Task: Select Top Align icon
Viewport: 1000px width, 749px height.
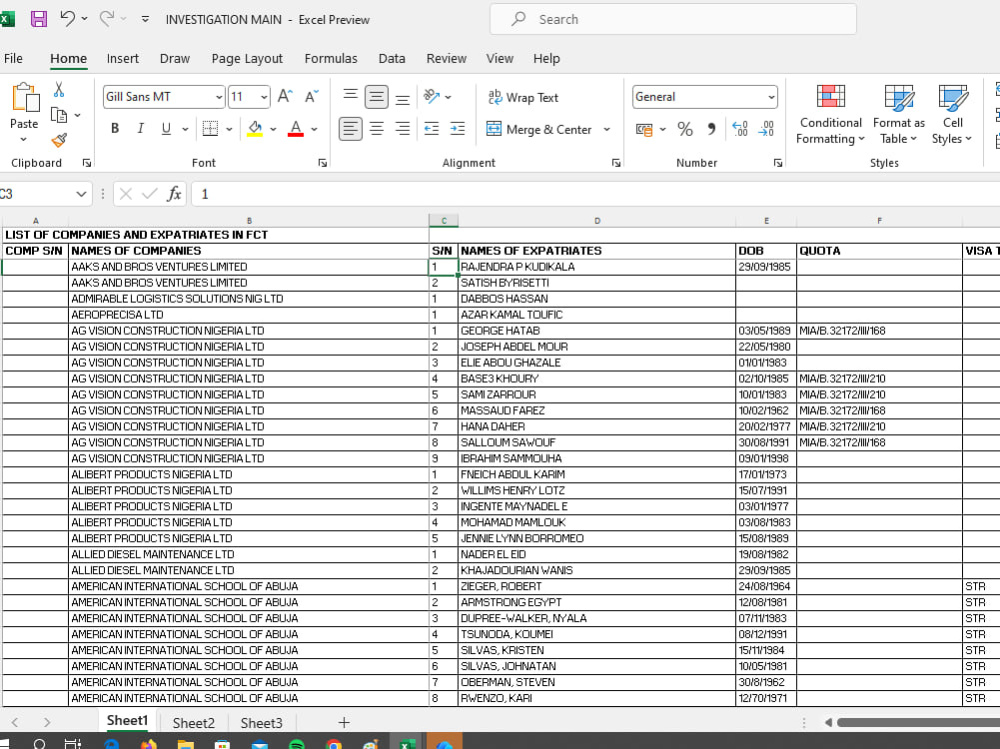Action: click(350, 96)
